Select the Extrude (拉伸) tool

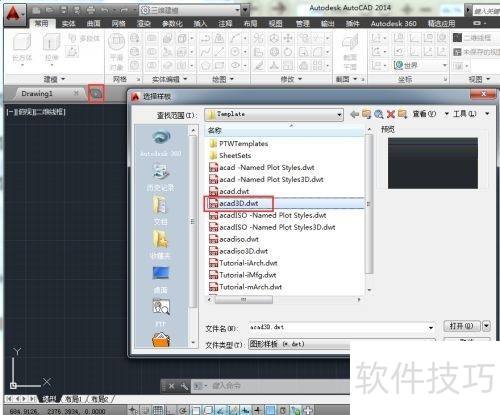coord(51,48)
